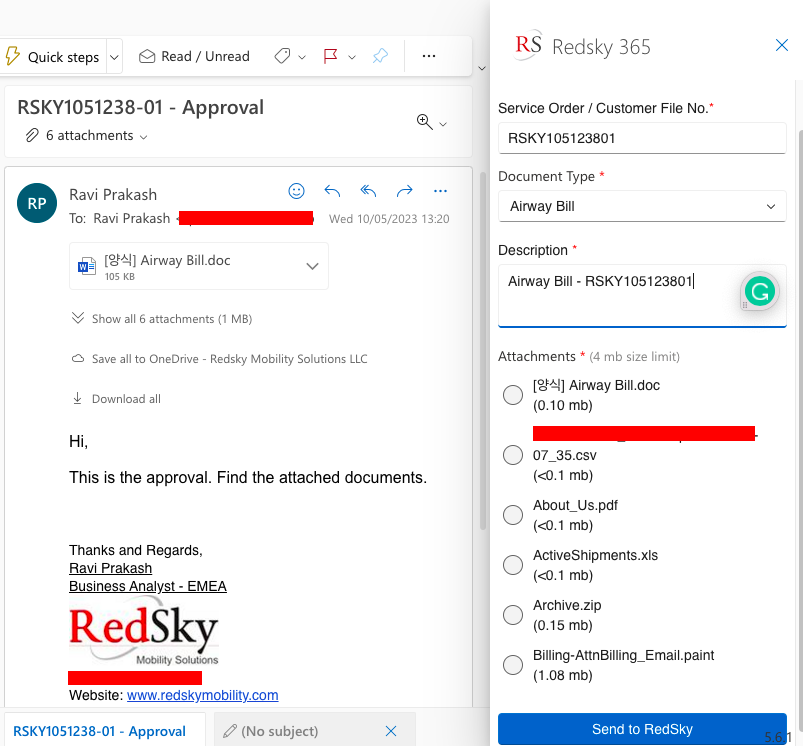Click the paperclip attachments icon
Screen dimensions: 803x746
pyautogui.click(x=32, y=135)
